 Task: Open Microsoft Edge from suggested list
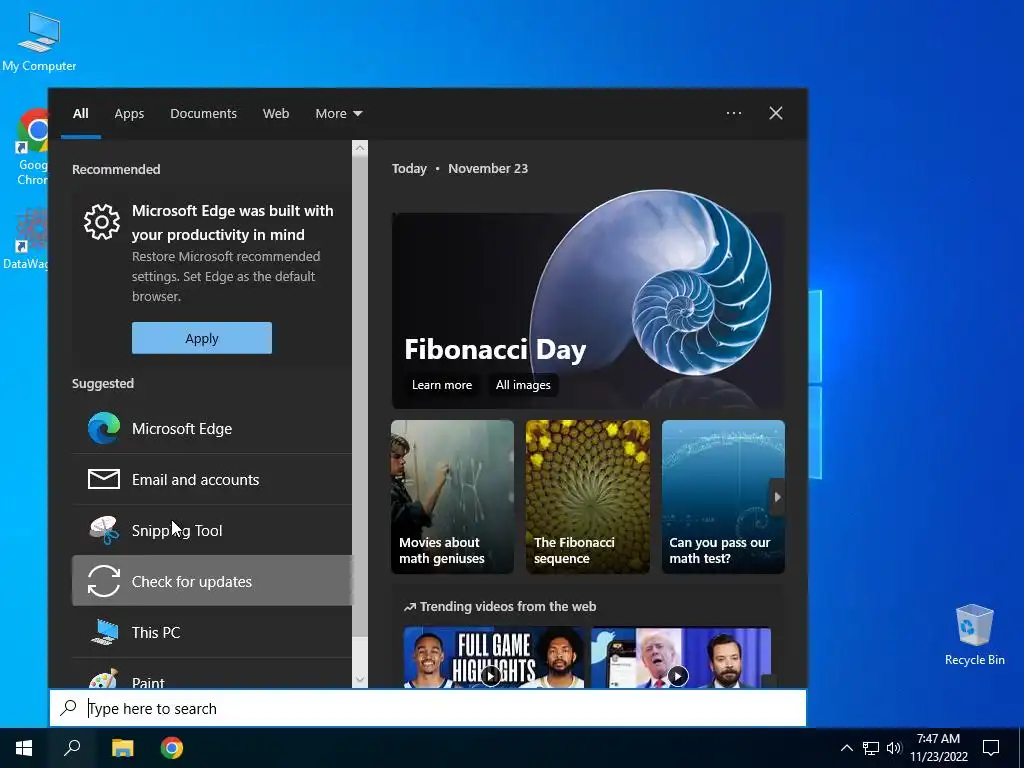tap(212, 428)
